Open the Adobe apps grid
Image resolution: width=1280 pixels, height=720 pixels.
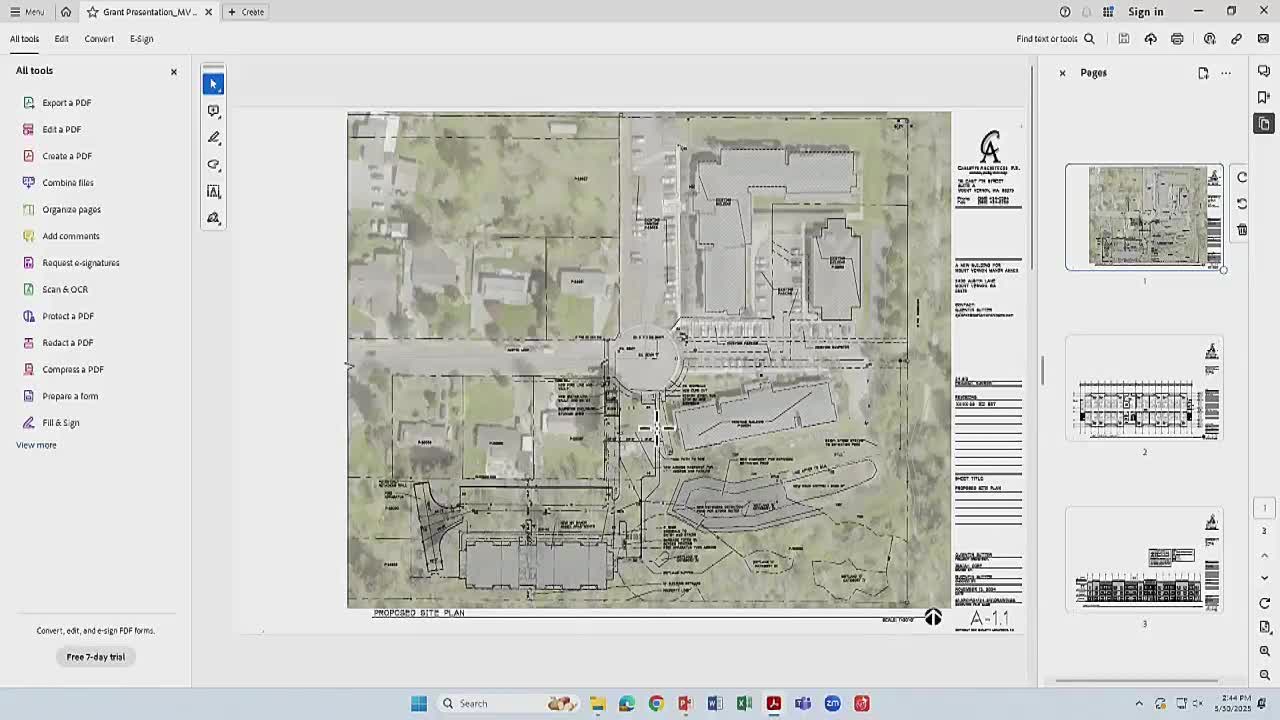[1108, 12]
